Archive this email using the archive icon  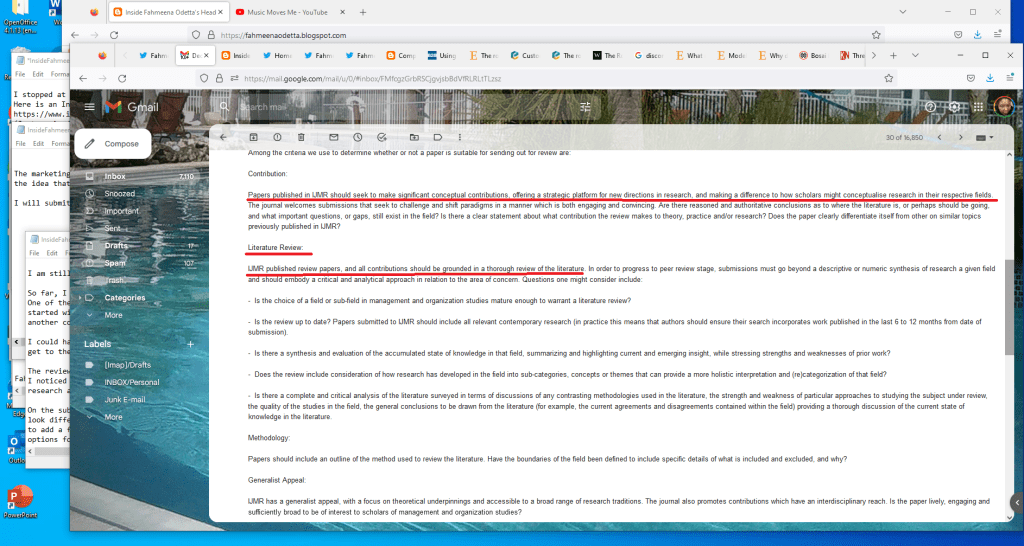click(252, 137)
